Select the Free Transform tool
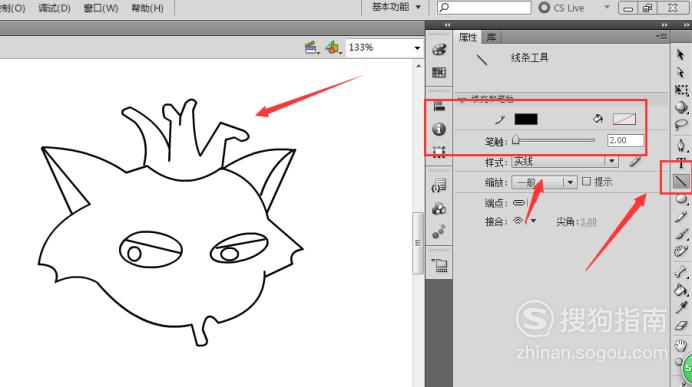 (x=681, y=90)
